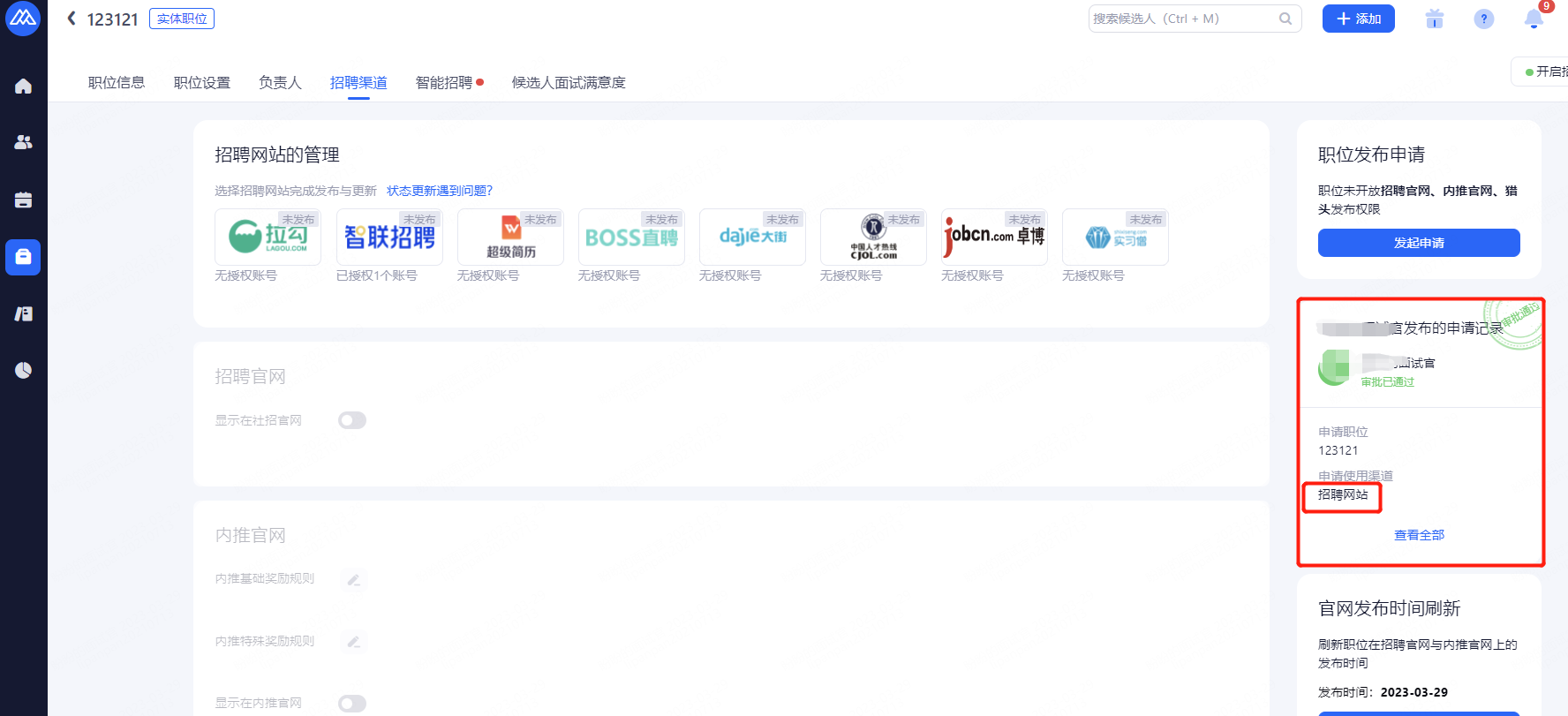Select the jobcn.com 卓博 site logo

tap(994, 237)
